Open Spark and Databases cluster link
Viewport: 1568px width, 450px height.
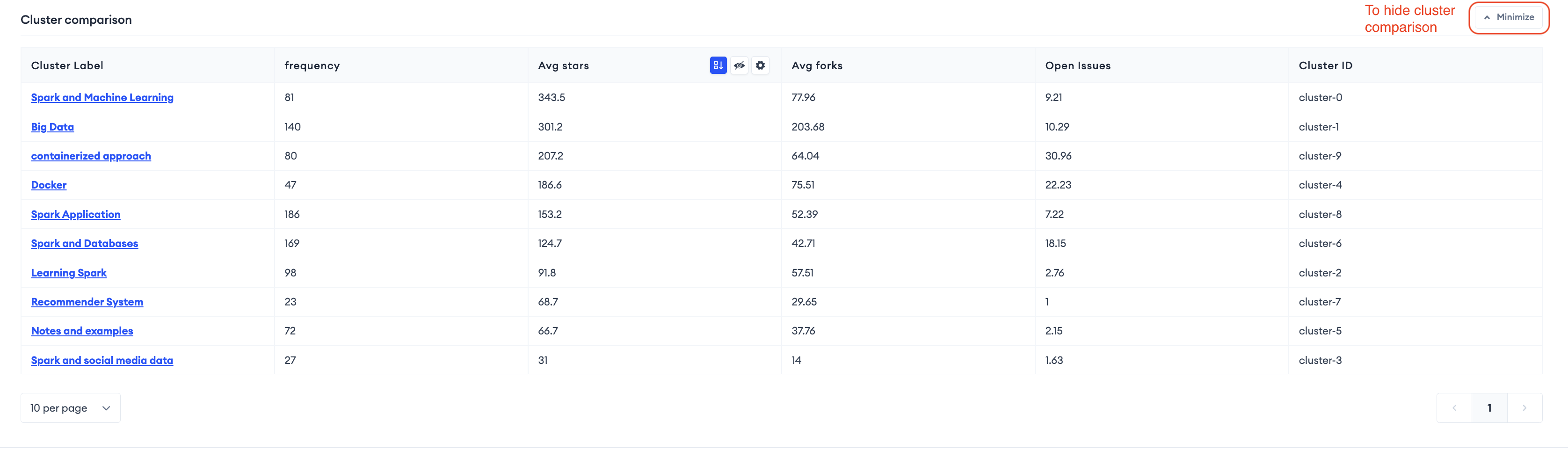click(x=85, y=244)
